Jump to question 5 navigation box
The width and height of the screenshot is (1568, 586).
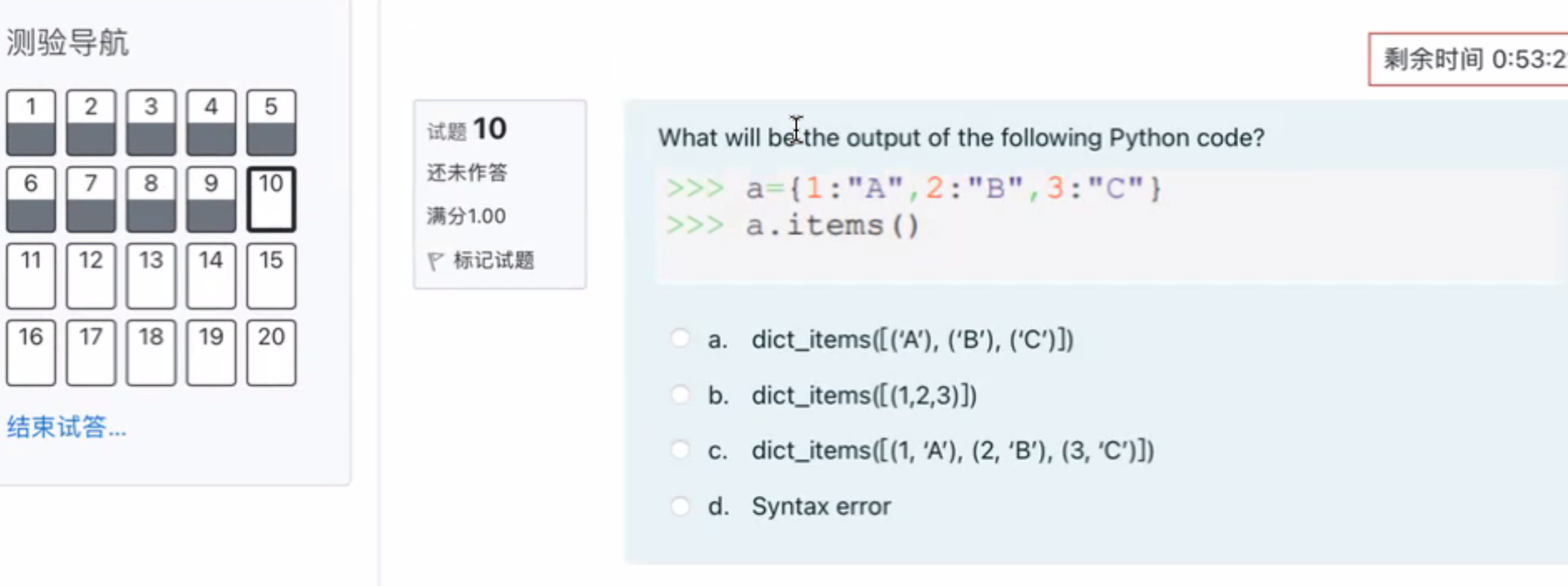pyautogui.click(x=272, y=122)
